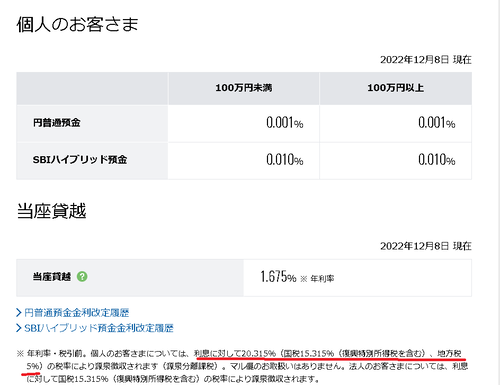
Task: Click 円普通預金 rate under 100万円未満
Action: tap(285, 123)
